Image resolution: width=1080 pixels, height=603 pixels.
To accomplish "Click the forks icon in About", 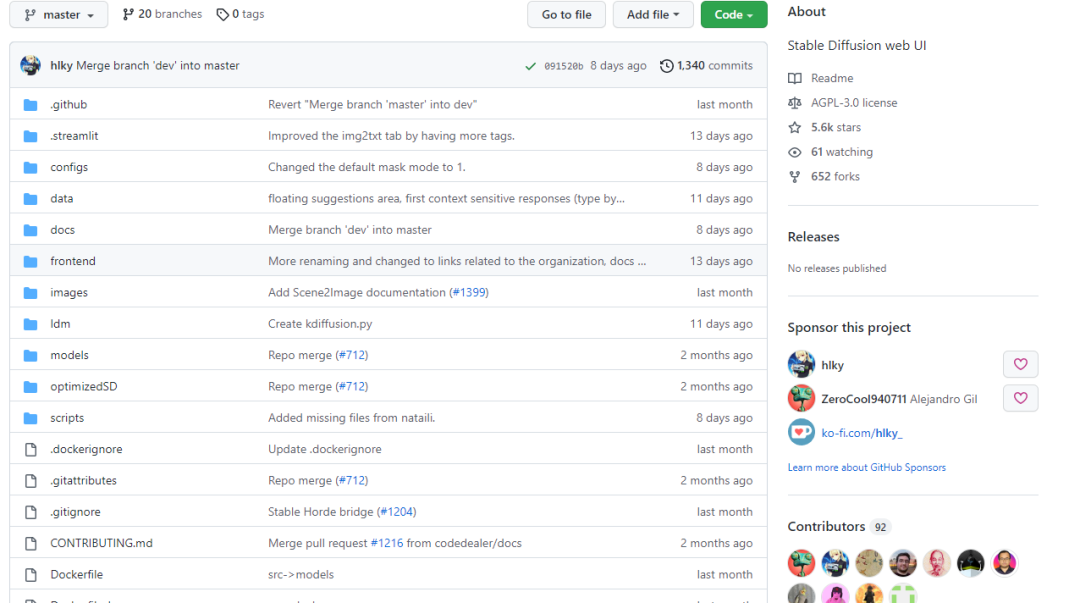I will pyautogui.click(x=795, y=177).
